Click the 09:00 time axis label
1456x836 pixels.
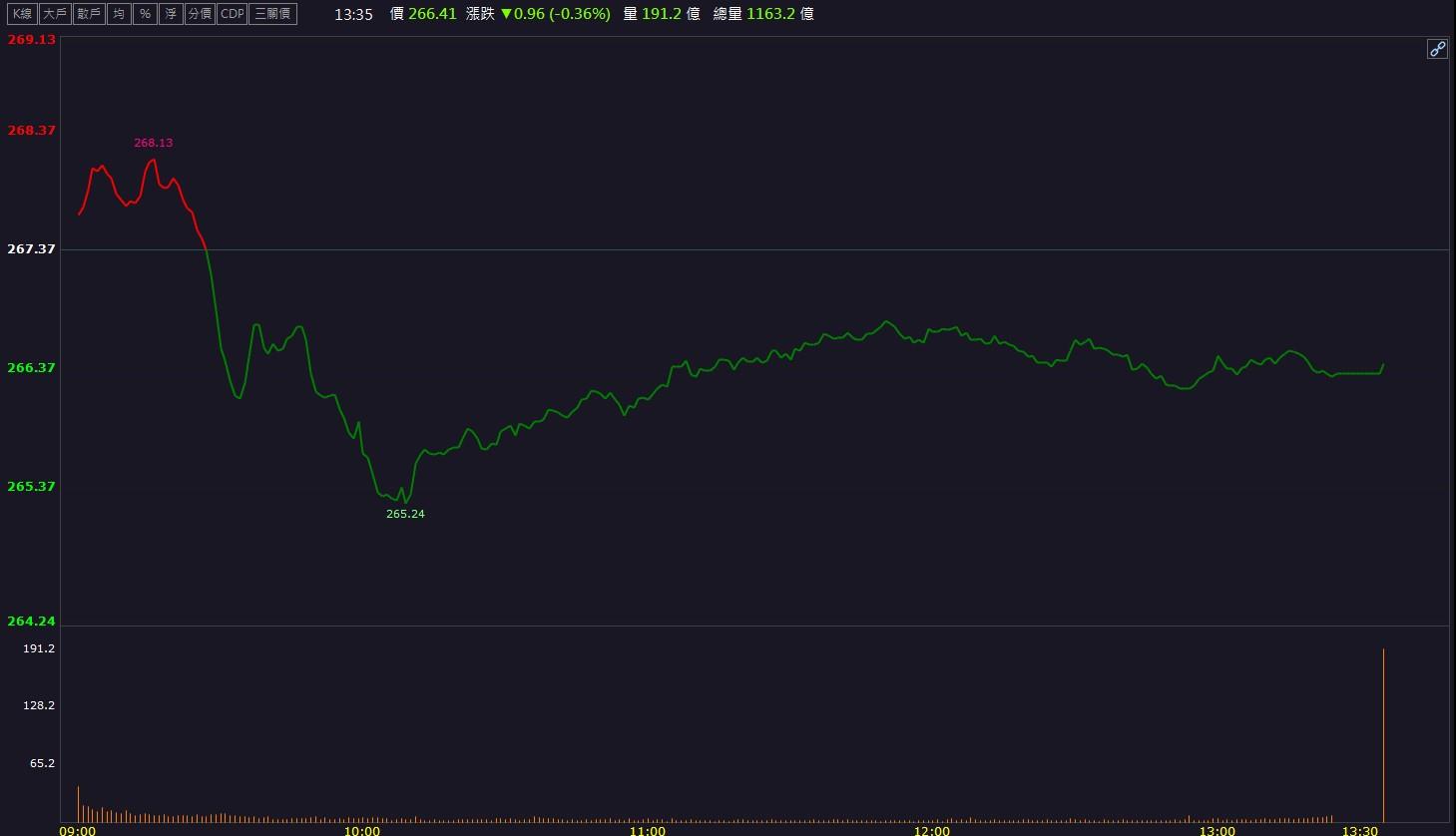(x=78, y=830)
